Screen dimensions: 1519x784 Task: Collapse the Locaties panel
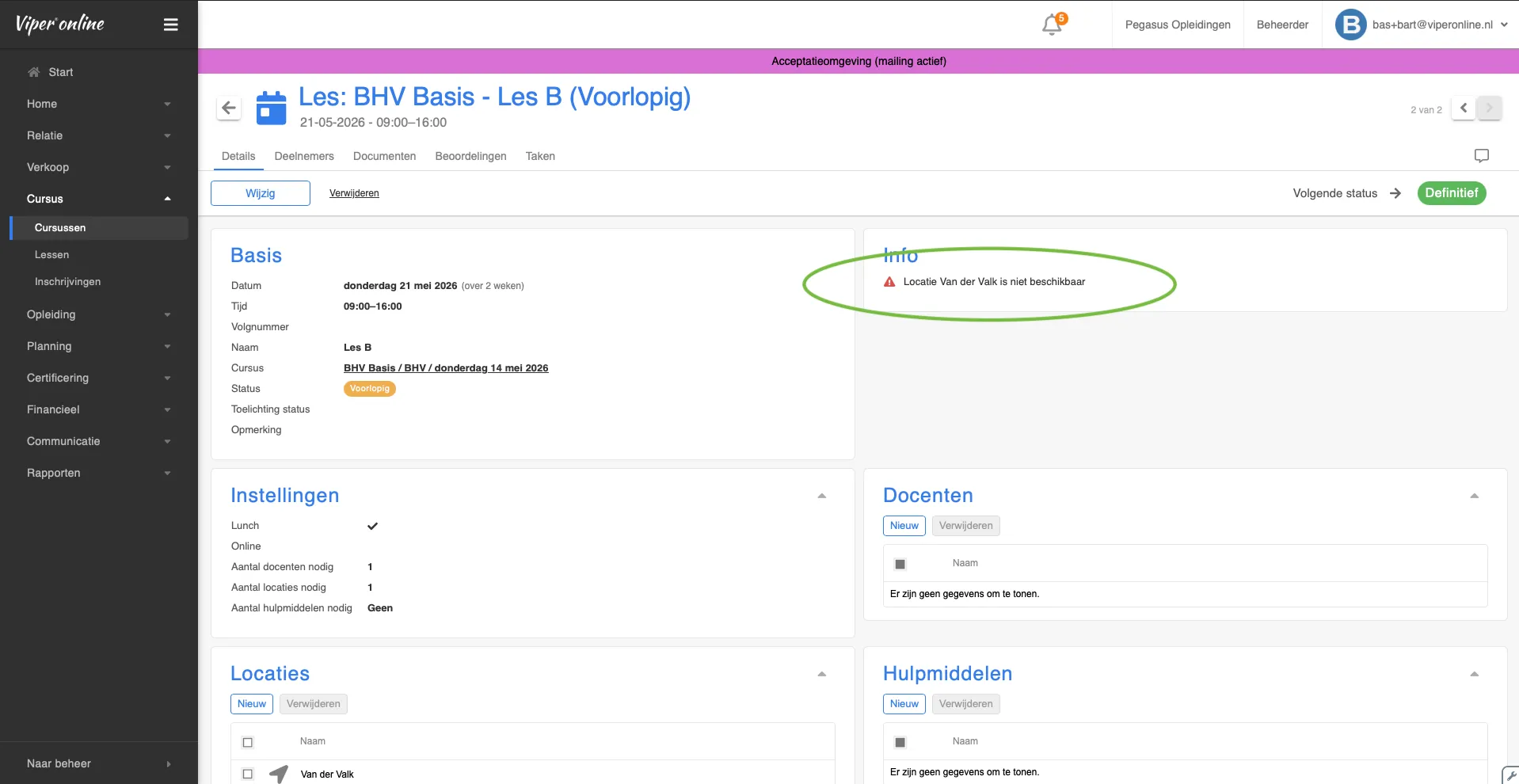[822, 674]
